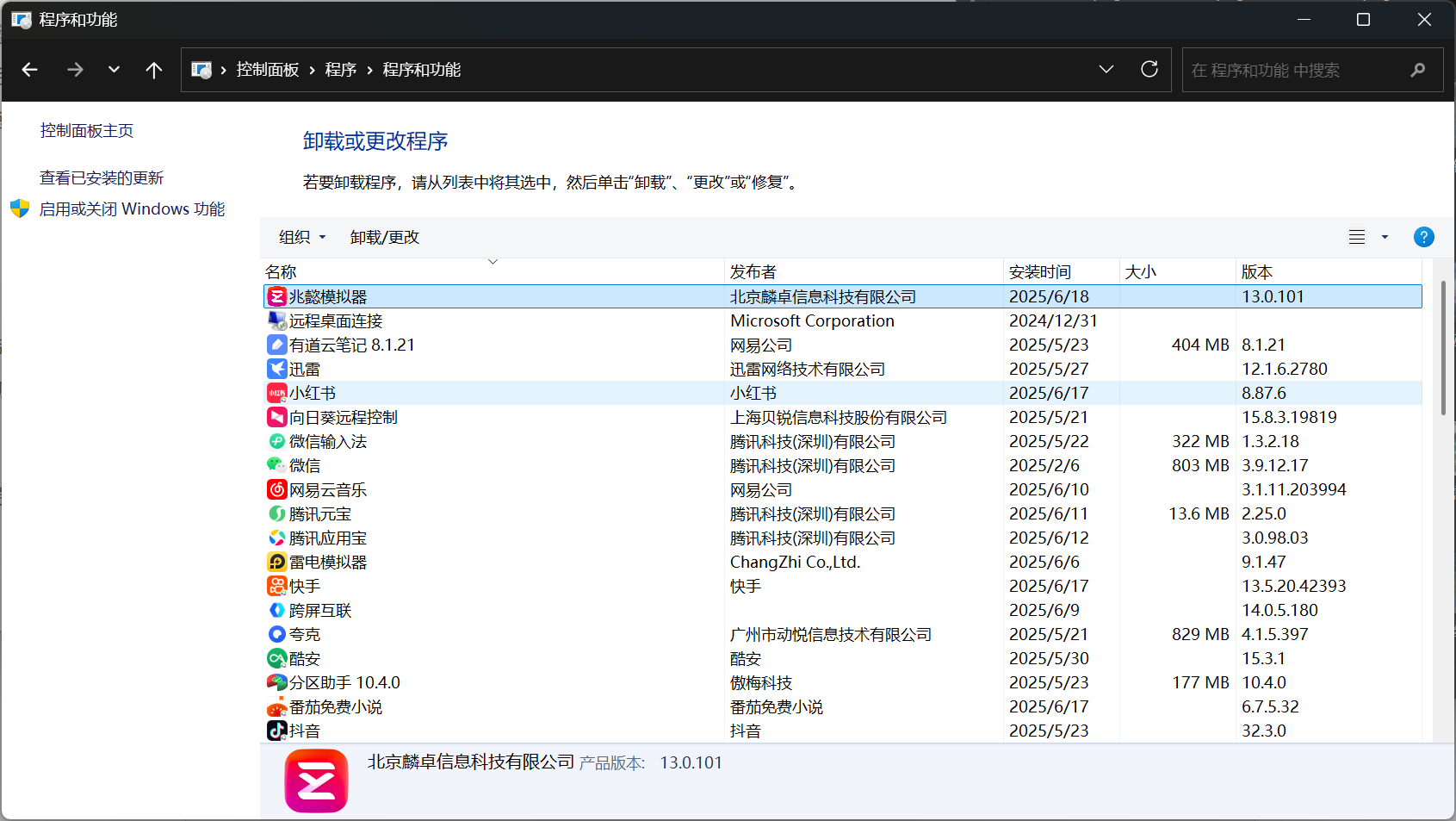Click the 抖音 program icon
This screenshot has width=1456, height=821.
point(276,731)
